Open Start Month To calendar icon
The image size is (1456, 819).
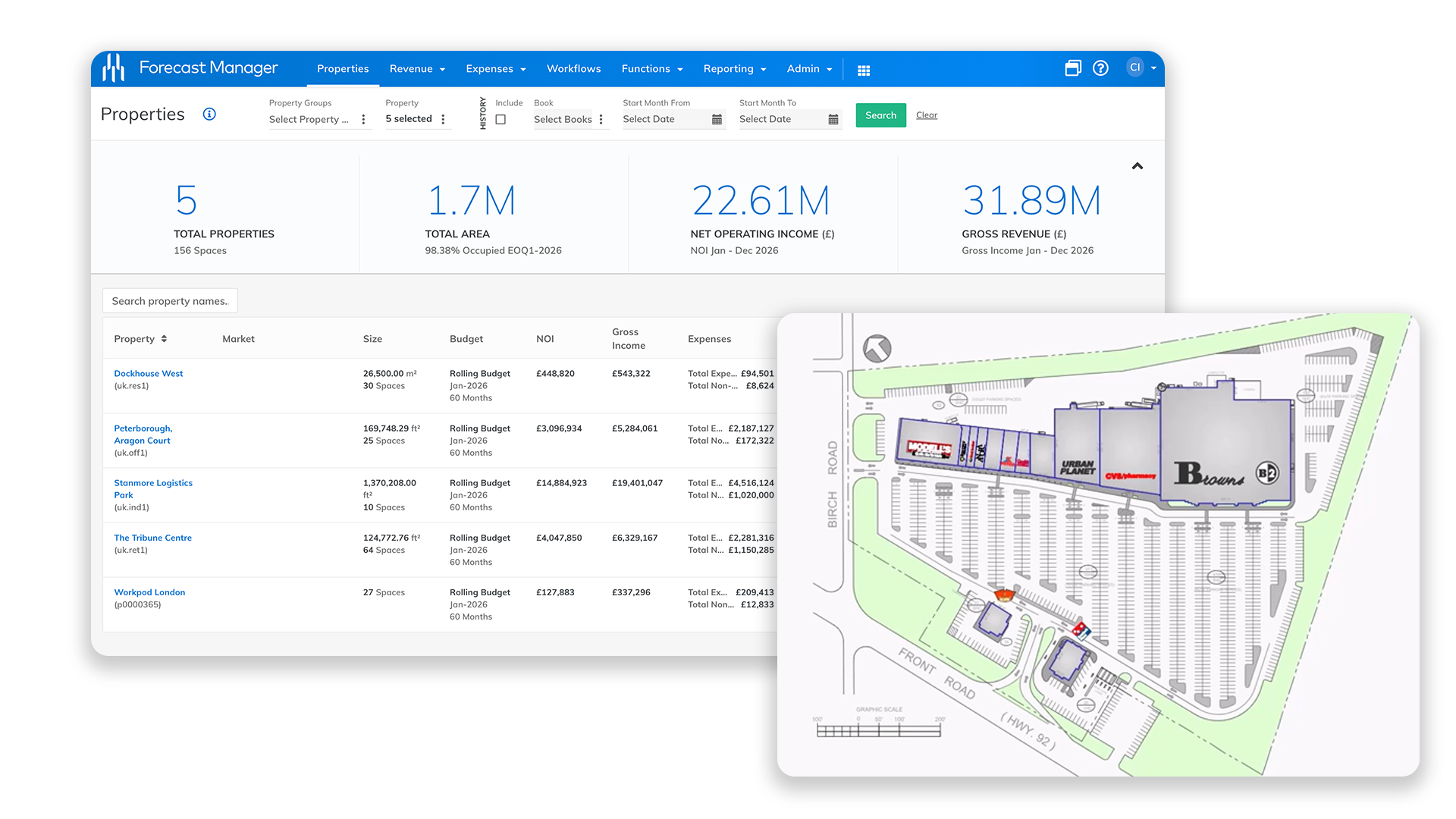point(833,119)
